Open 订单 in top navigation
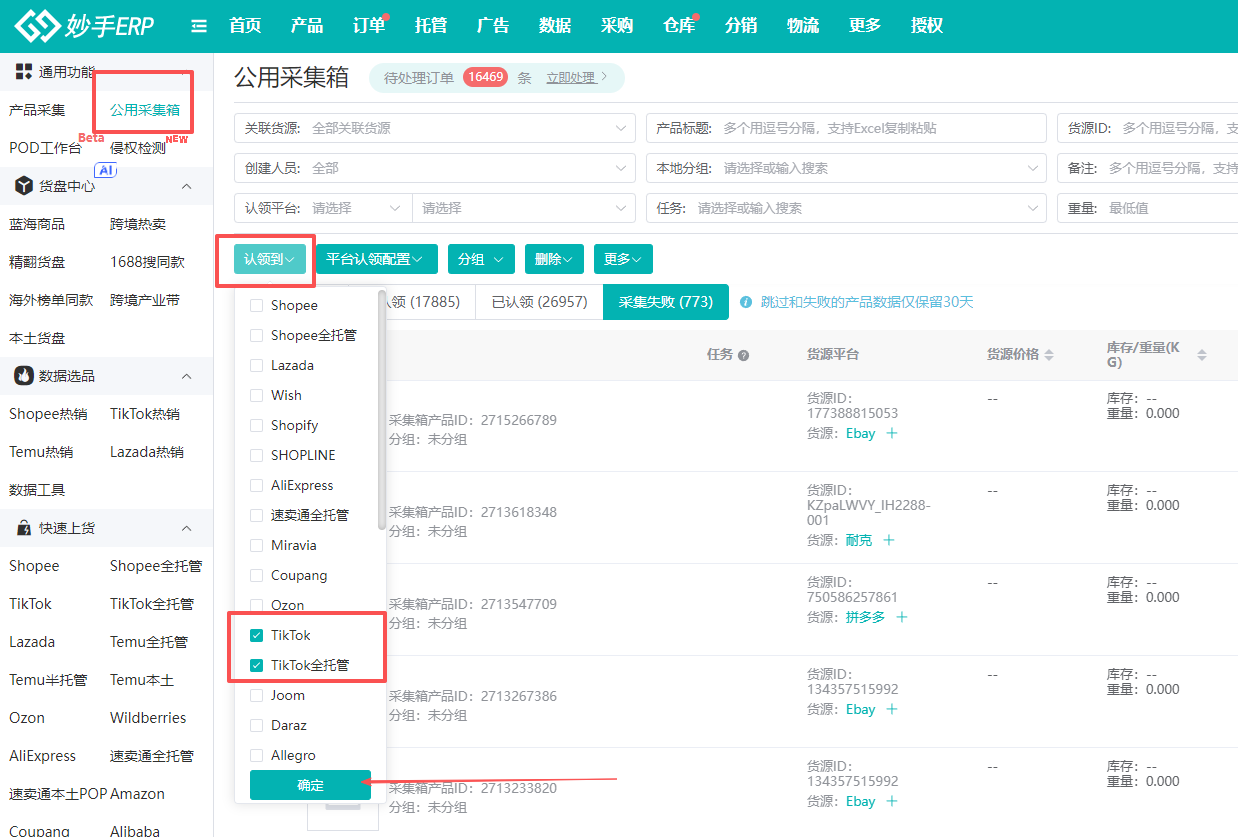Screen dimensions: 1238x837 pyautogui.click(x=369, y=26)
